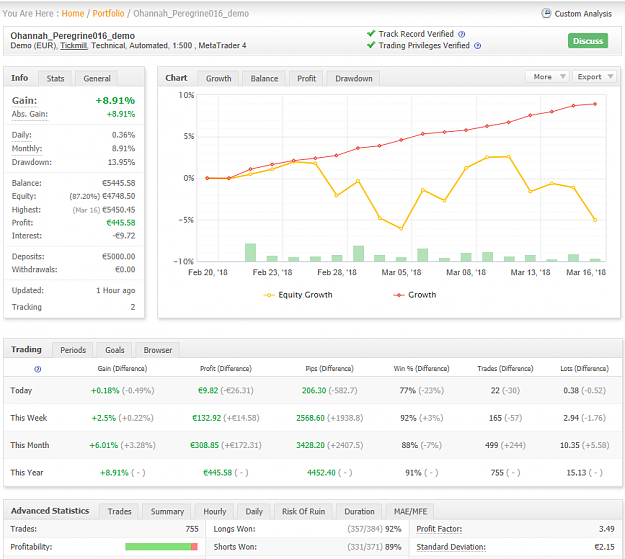Click the Custom Analysis link text
The width and height of the screenshot is (625, 559).
click(583, 14)
